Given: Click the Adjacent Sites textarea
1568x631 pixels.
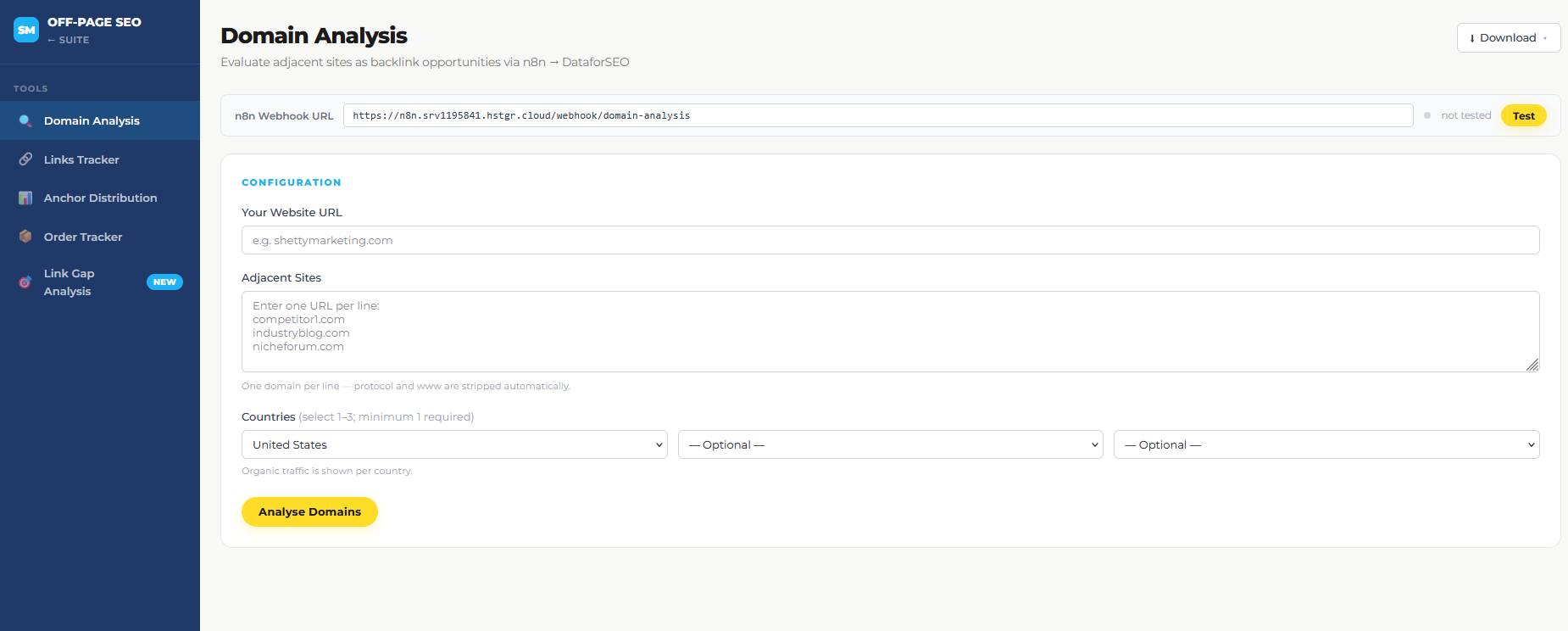Looking at the screenshot, I should click(890, 332).
